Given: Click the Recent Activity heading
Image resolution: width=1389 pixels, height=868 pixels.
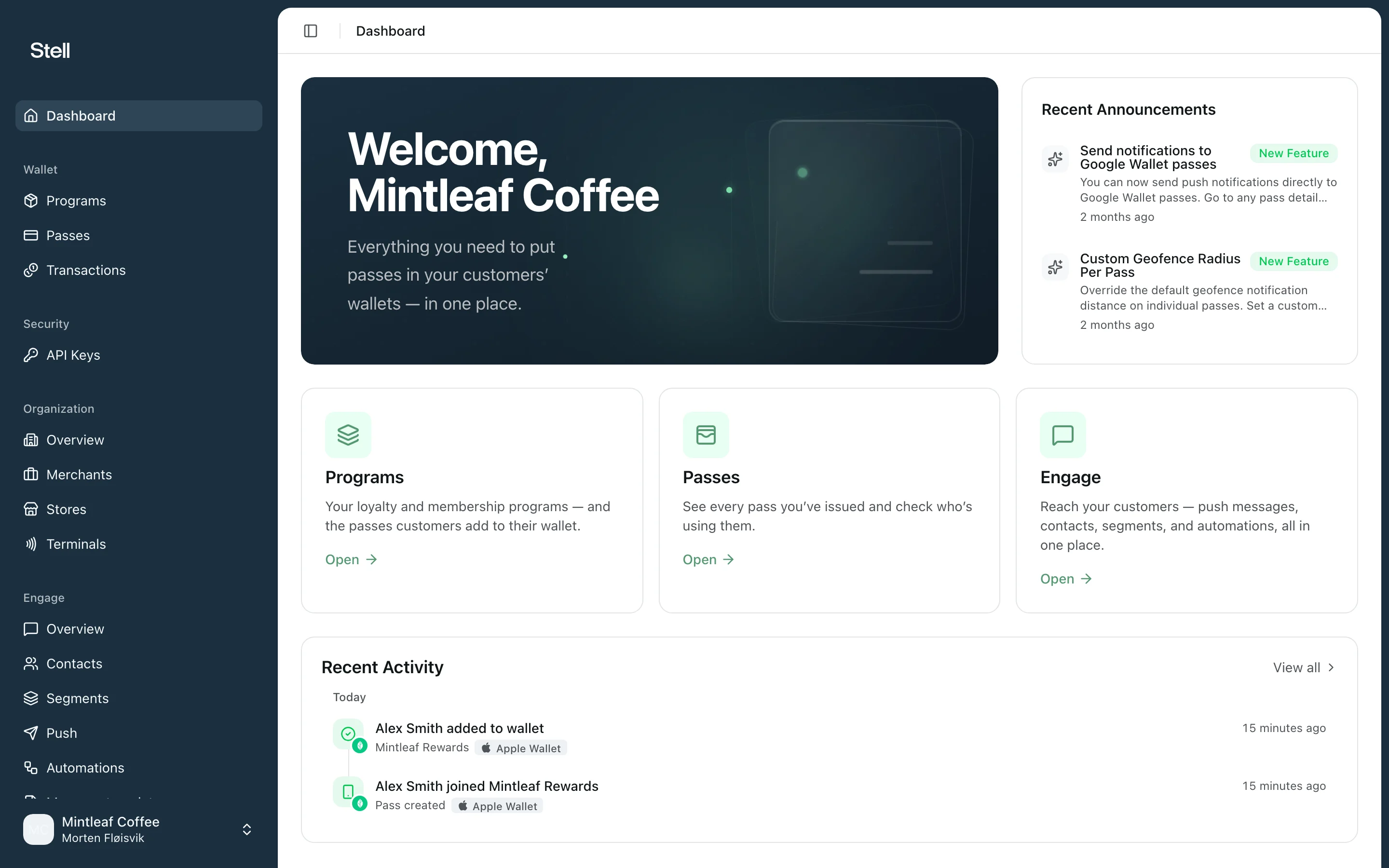Looking at the screenshot, I should [x=382, y=667].
